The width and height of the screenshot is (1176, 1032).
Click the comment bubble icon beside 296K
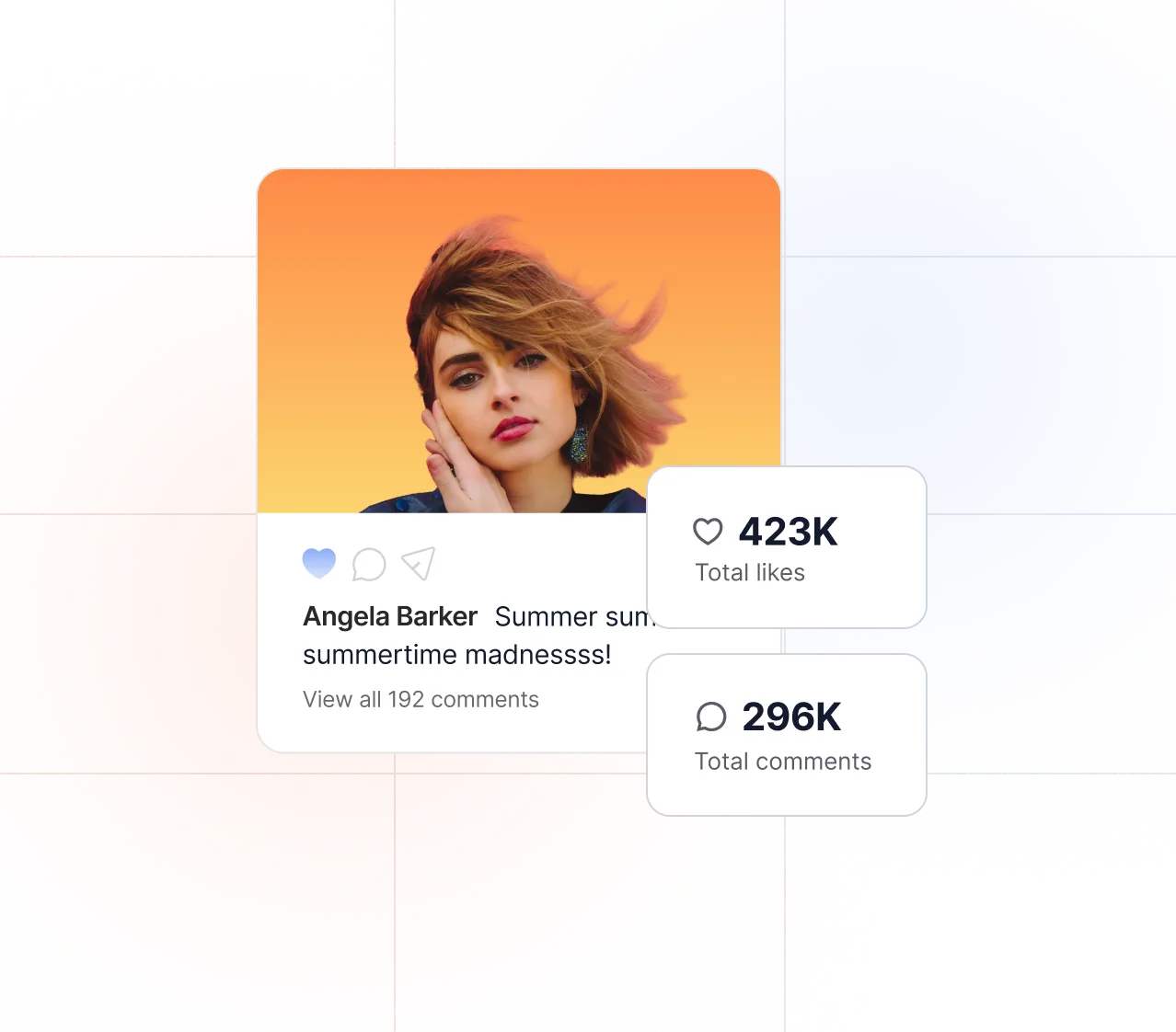pyautogui.click(x=711, y=717)
